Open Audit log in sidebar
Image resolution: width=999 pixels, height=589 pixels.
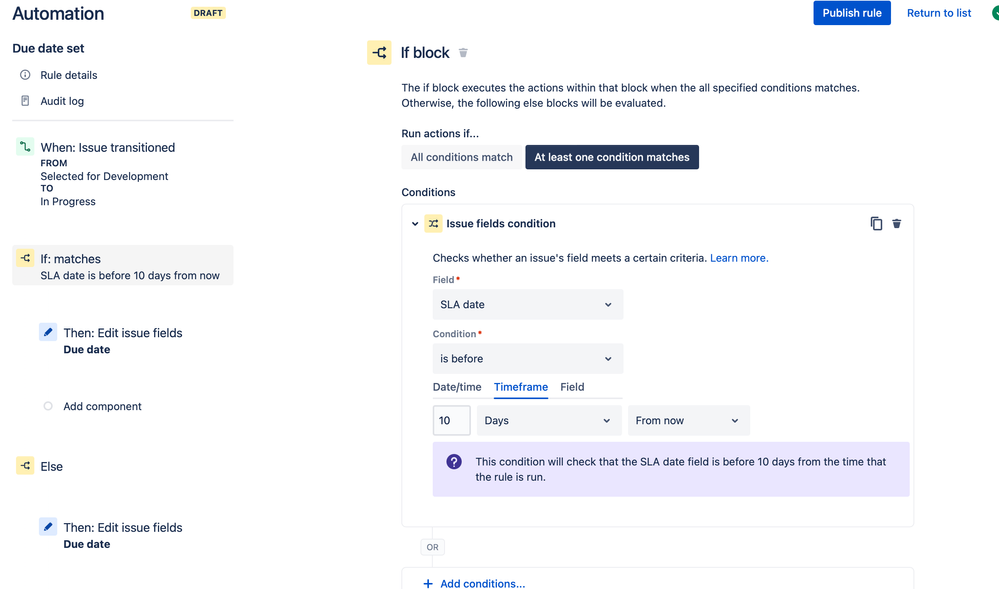62,101
